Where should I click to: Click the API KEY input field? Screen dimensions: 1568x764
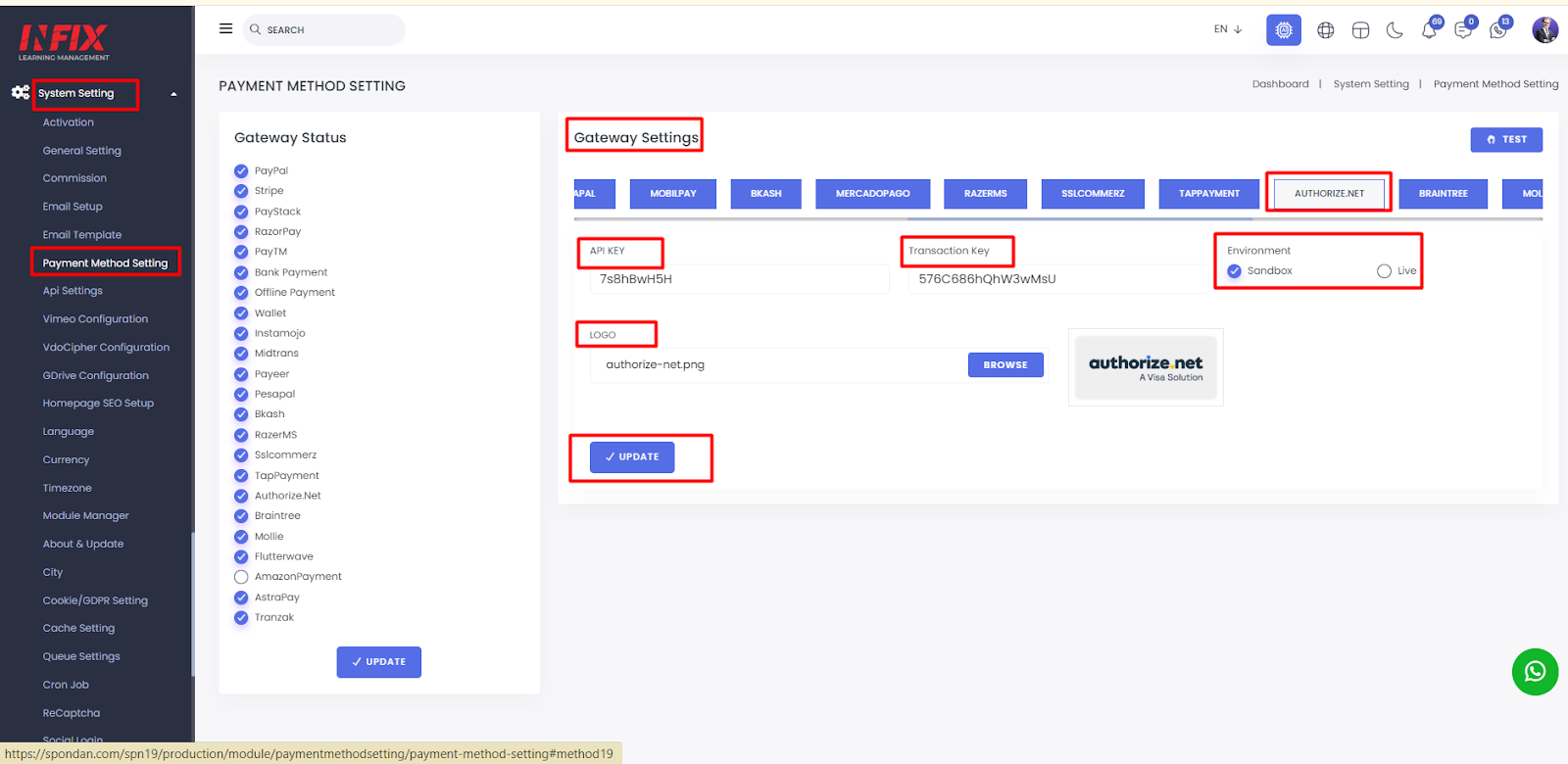740,279
